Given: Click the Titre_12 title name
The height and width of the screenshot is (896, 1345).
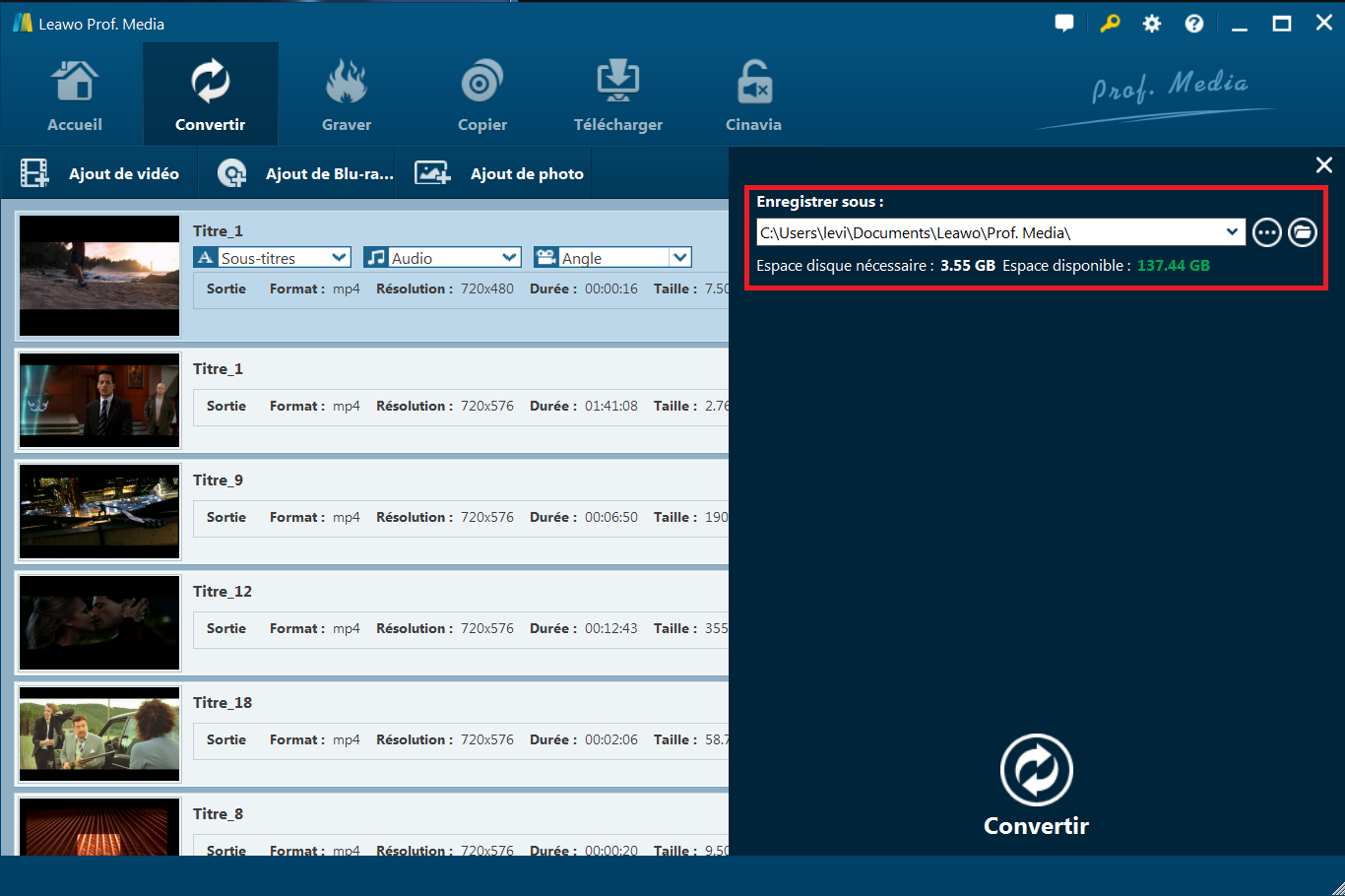Looking at the screenshot, I should [223, 592].
